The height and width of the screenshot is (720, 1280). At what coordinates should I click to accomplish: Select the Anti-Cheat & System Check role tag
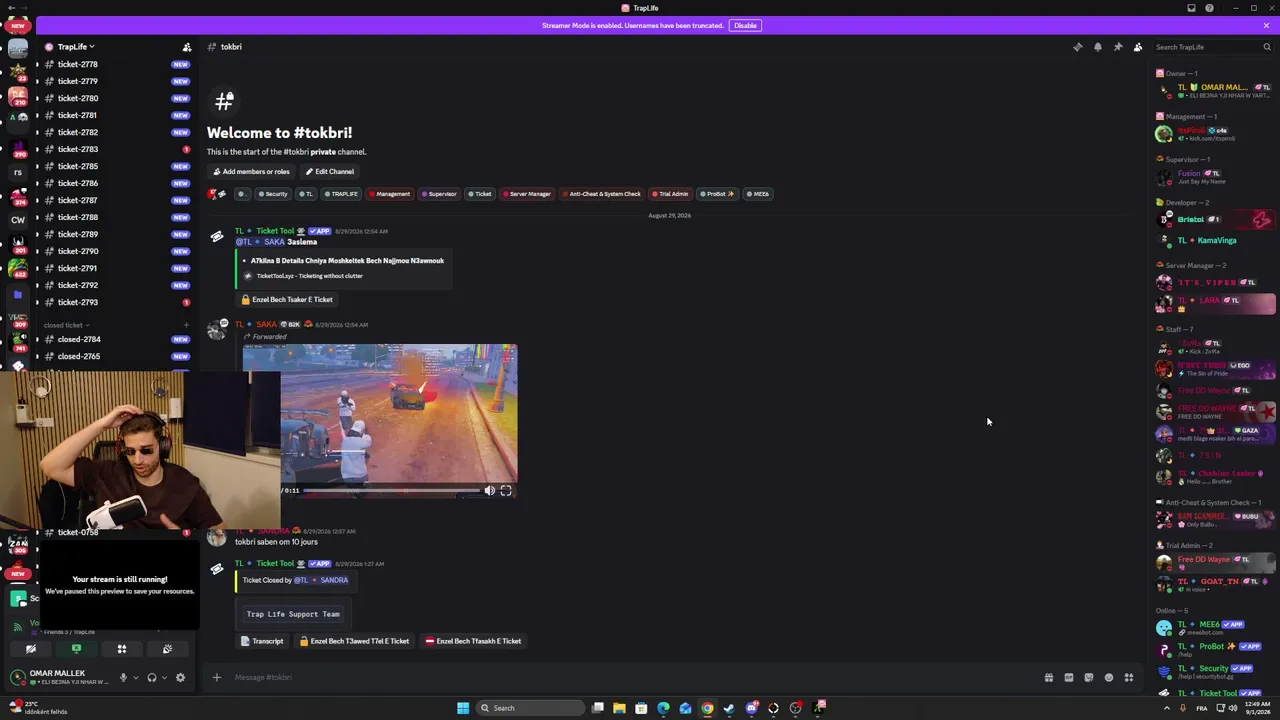click(600, 194)
